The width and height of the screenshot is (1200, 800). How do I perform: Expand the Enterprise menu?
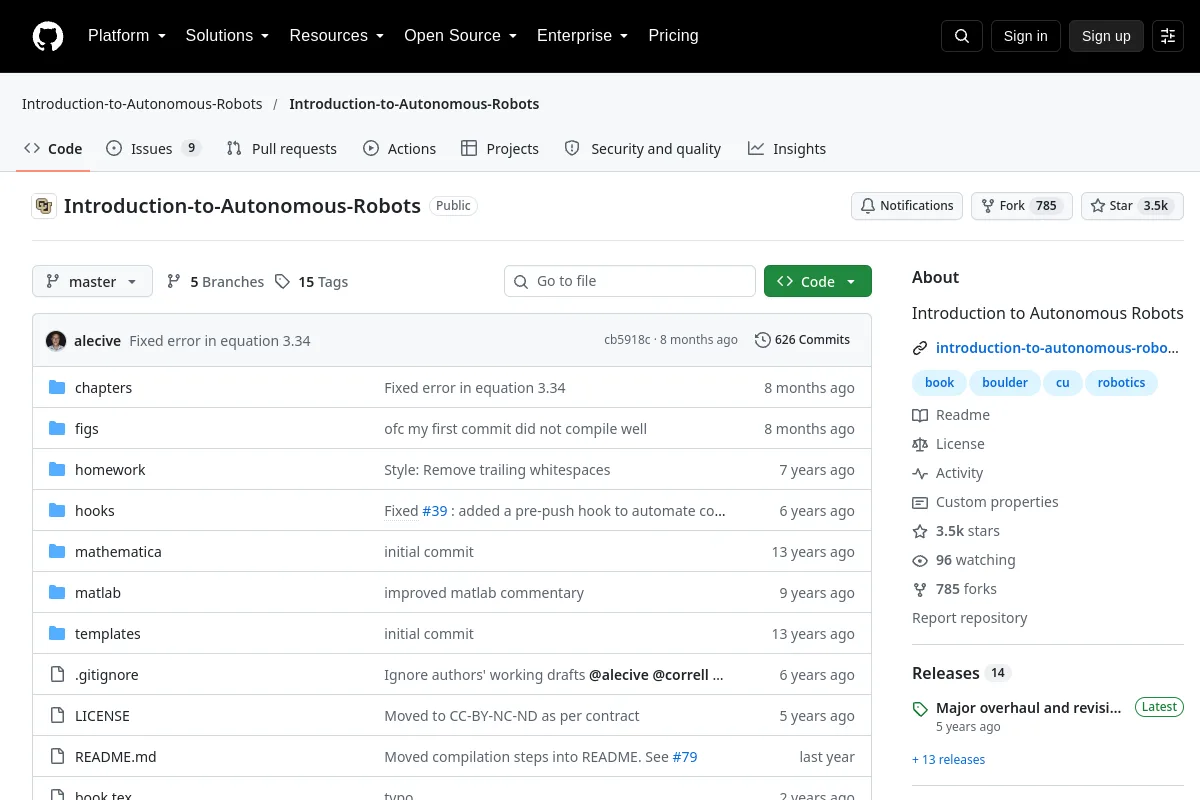pyautogui.click(x=582, y=36)
